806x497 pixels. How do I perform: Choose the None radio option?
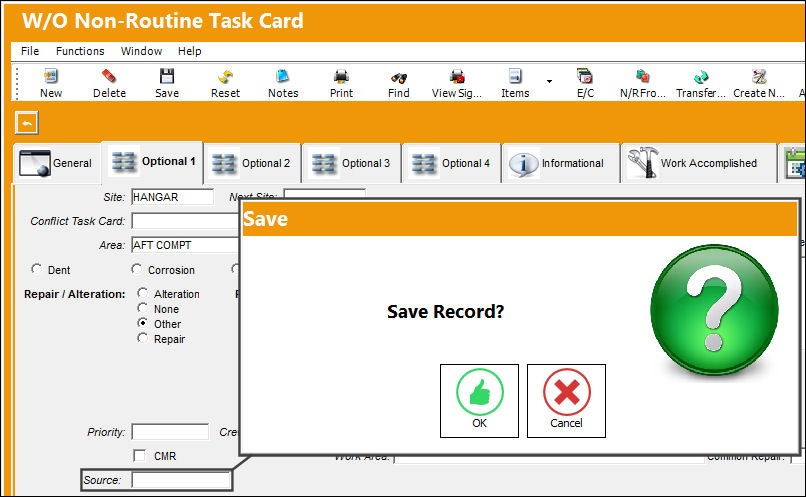(x=142, y=308)
